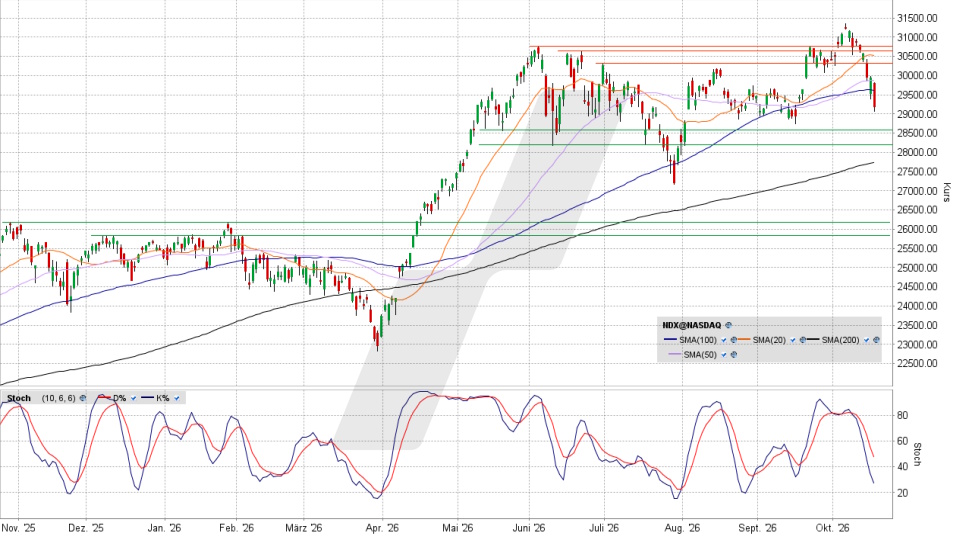Image resolution: width=960 pixels, height=540 pixels.
Task: Toggle the SMA(20) visibility checkbox
Action: (x=793, y=340)
